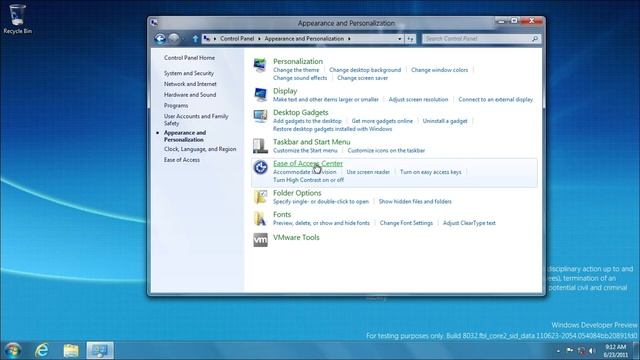Screen dimensions: 640x360
Task: Show hidden tray icons arrow
Action: tap(558, 351)
